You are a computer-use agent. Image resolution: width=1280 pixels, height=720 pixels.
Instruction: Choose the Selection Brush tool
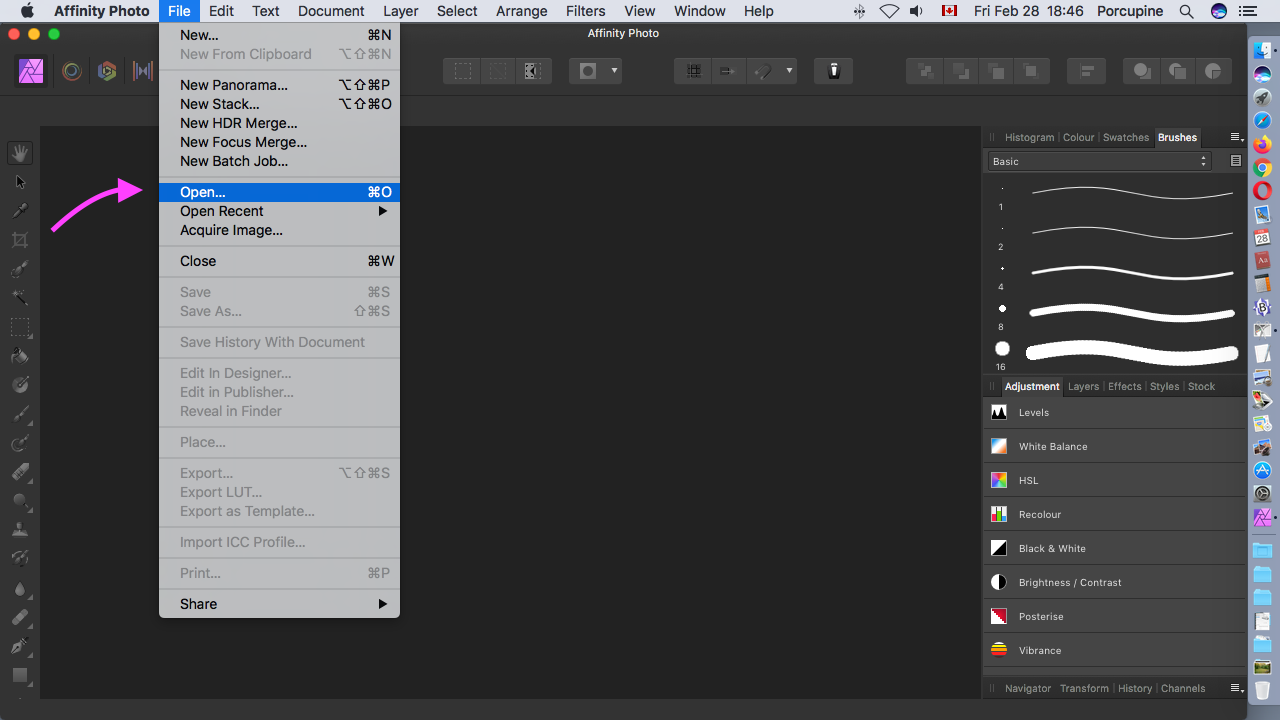coord(20,269)
